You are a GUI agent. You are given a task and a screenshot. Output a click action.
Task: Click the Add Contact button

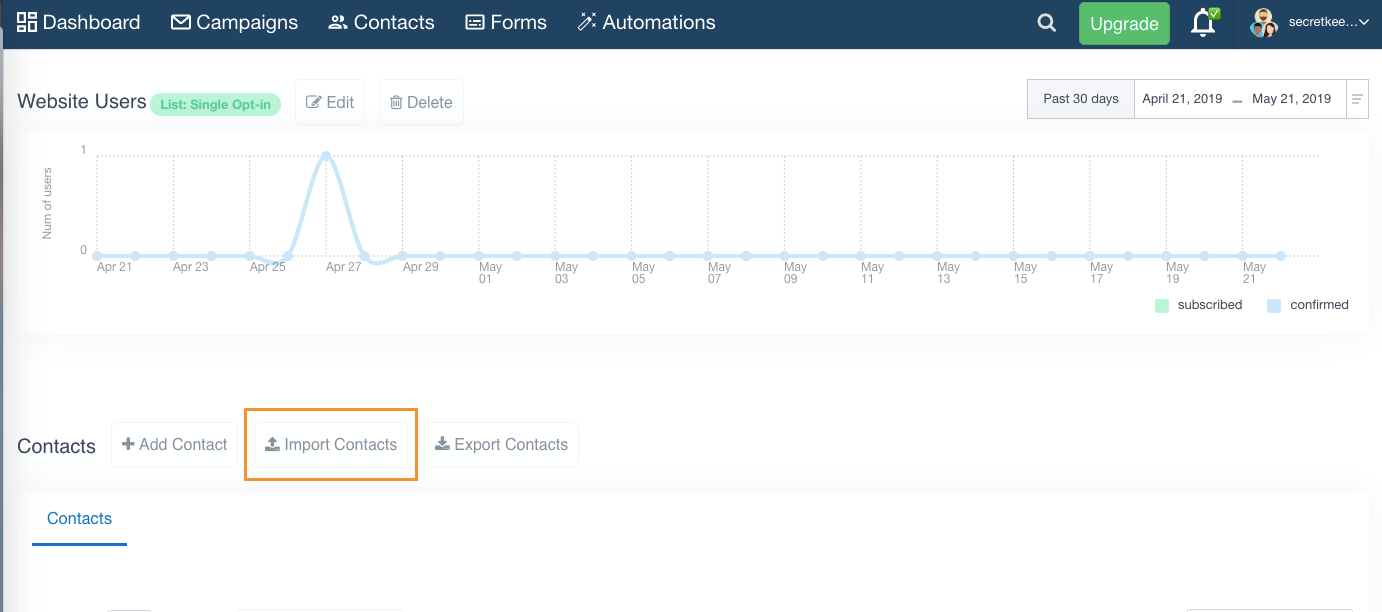pyautogui.click(x=174, y=445)
